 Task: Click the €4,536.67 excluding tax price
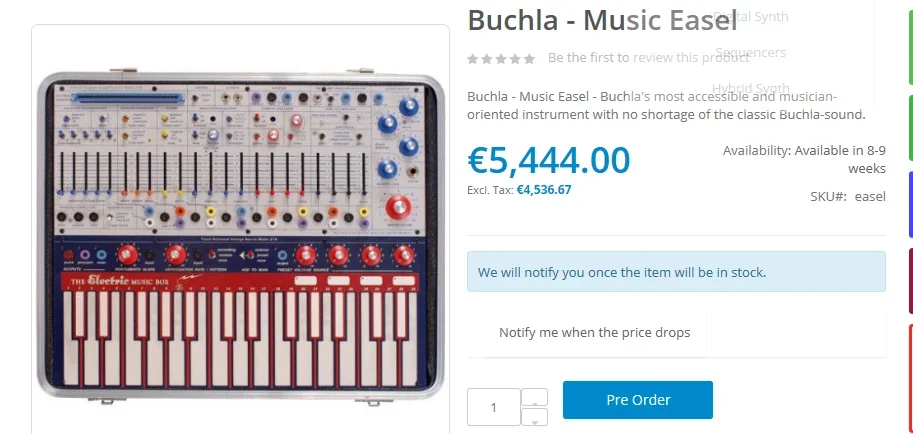point(544,189)
